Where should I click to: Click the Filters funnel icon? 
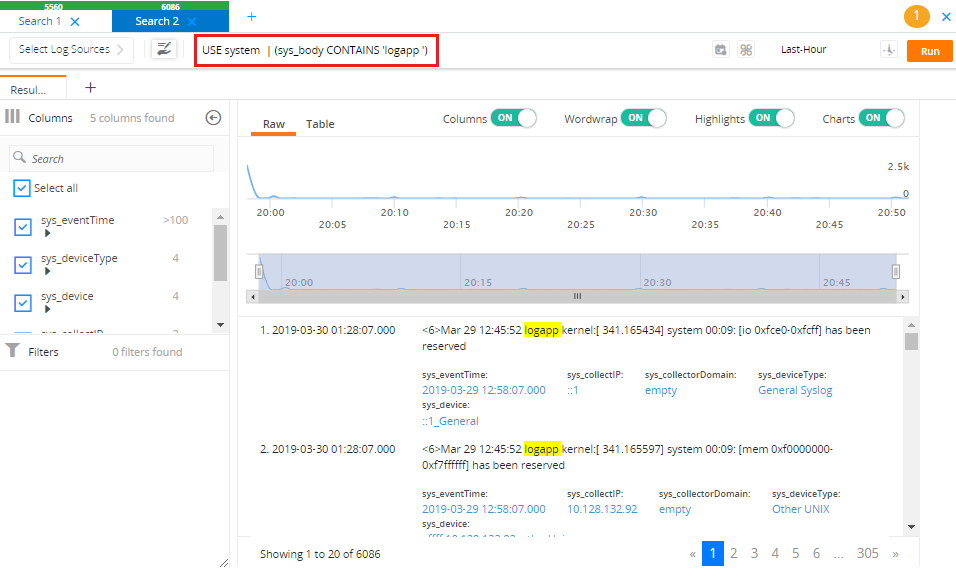[x=12, y=351]
